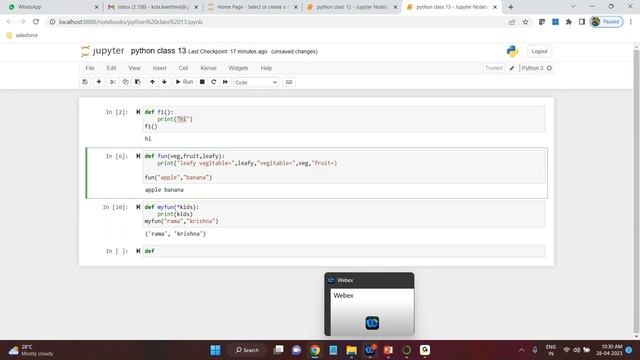Move selected cell up arrow
Viewport: 640px width, 360px height.
(152, 82)
